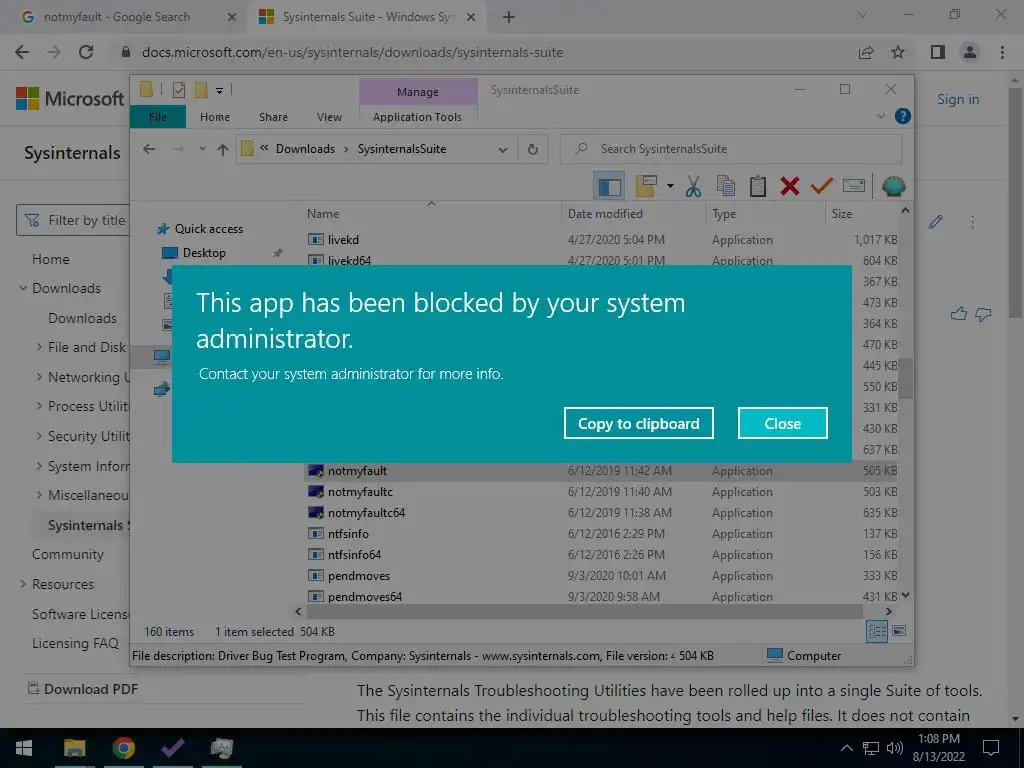Bookmark this page with the star icon
The height and width of the screenshot is (768, 1024).
point(898,52)
